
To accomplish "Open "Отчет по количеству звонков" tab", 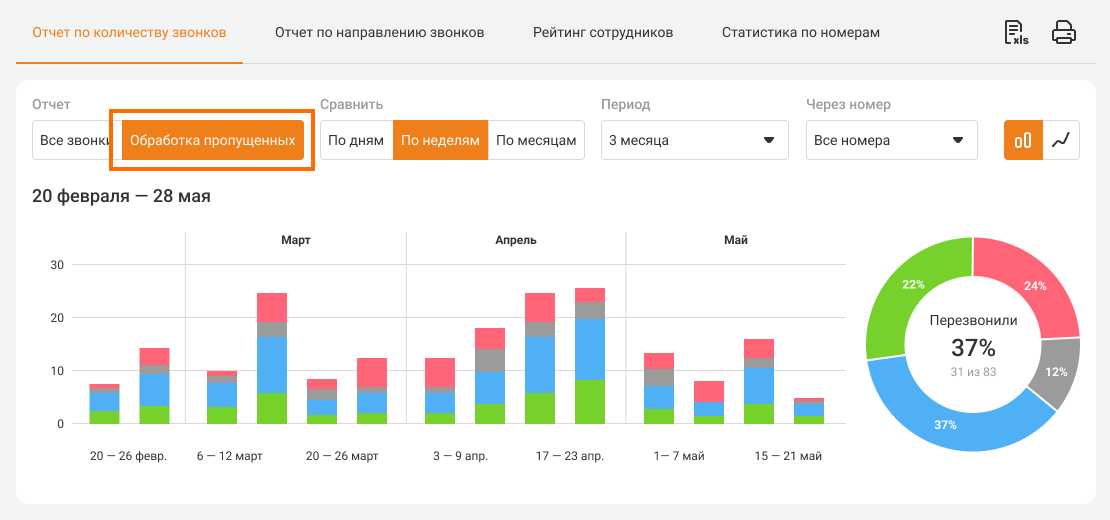I will tap(129, 33).
